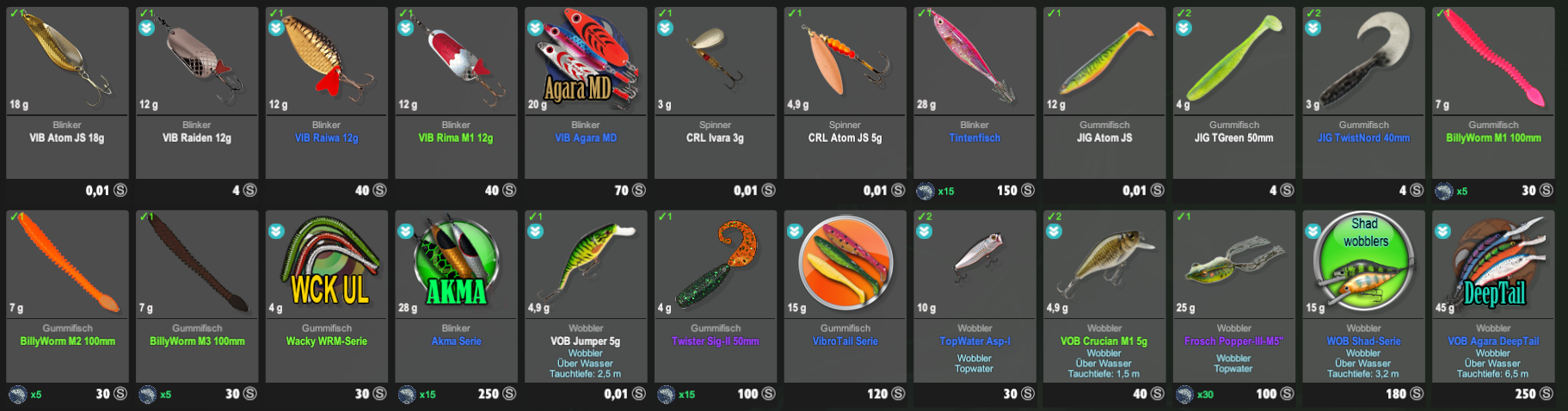Viewport: 1568px width, 411px height.
Task: Click the silver coin icon next to price 250 on DeepTail
Action: tap(1546, 394)
